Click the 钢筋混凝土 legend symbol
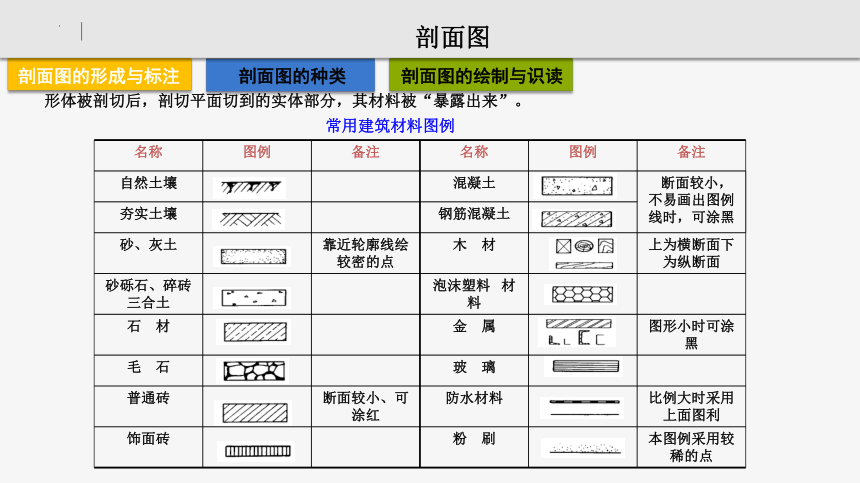The height and width of the screenshot is (483, 860). tap(576, 219)
